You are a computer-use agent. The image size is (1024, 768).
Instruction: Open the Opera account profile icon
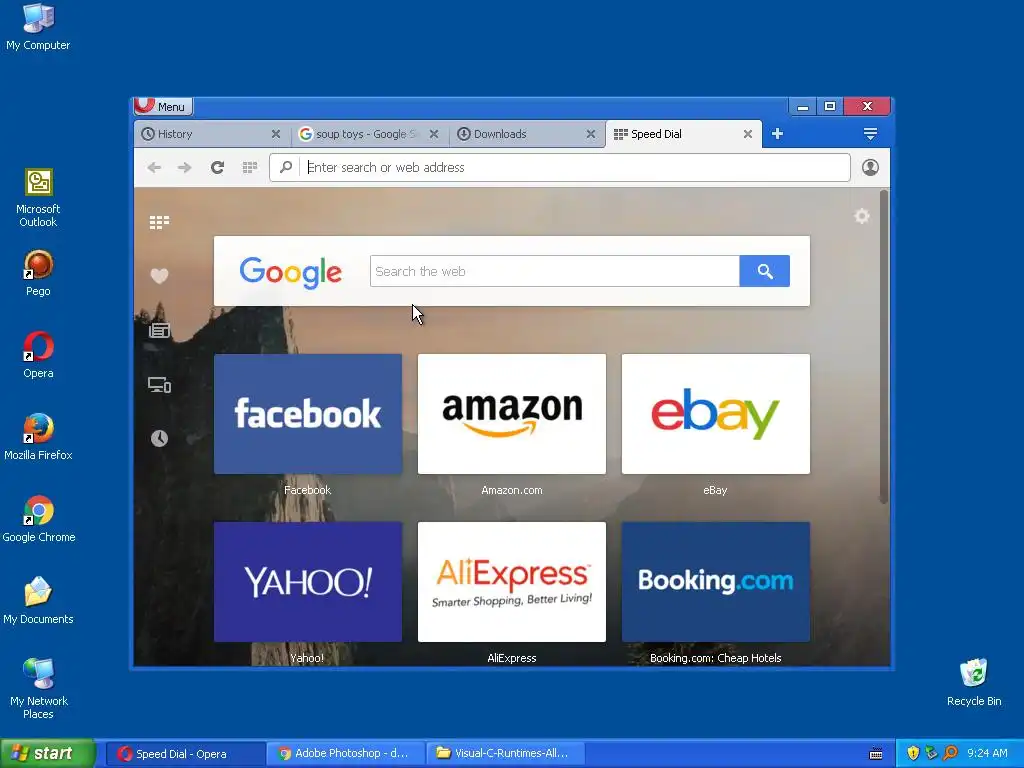coord(870,167)
